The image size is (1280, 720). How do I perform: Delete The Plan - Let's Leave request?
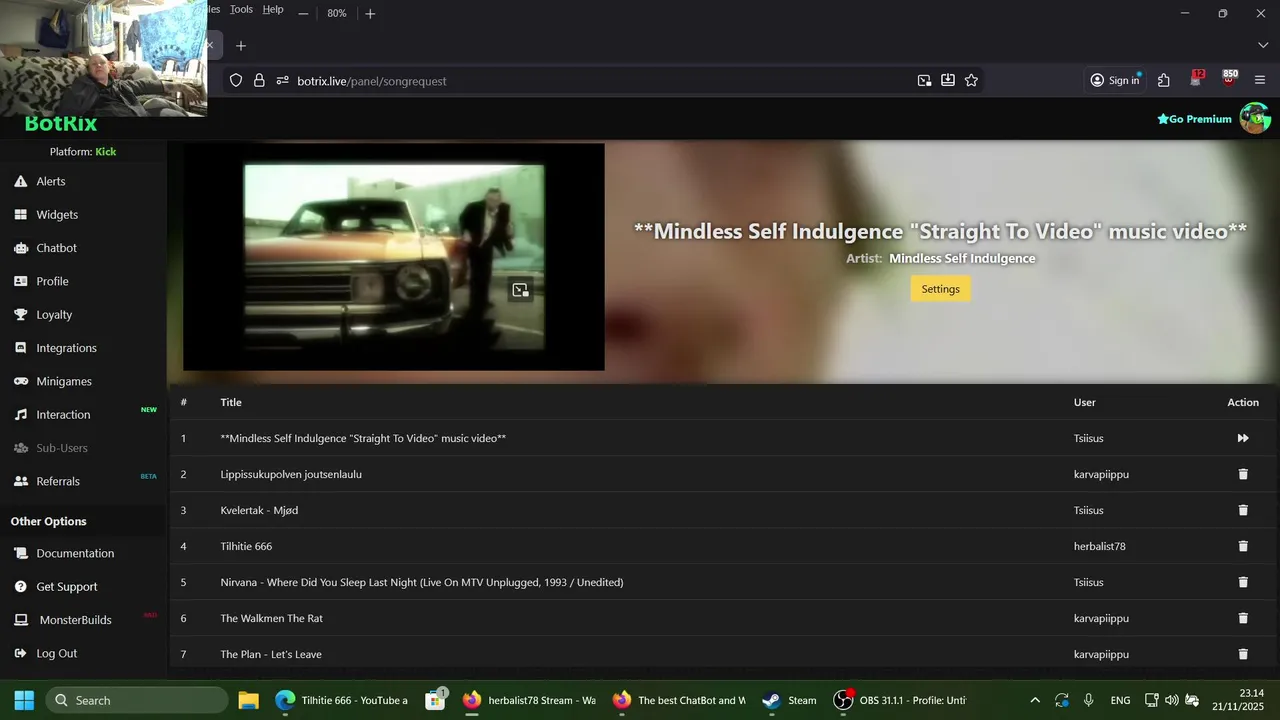tap(1243, 654)
